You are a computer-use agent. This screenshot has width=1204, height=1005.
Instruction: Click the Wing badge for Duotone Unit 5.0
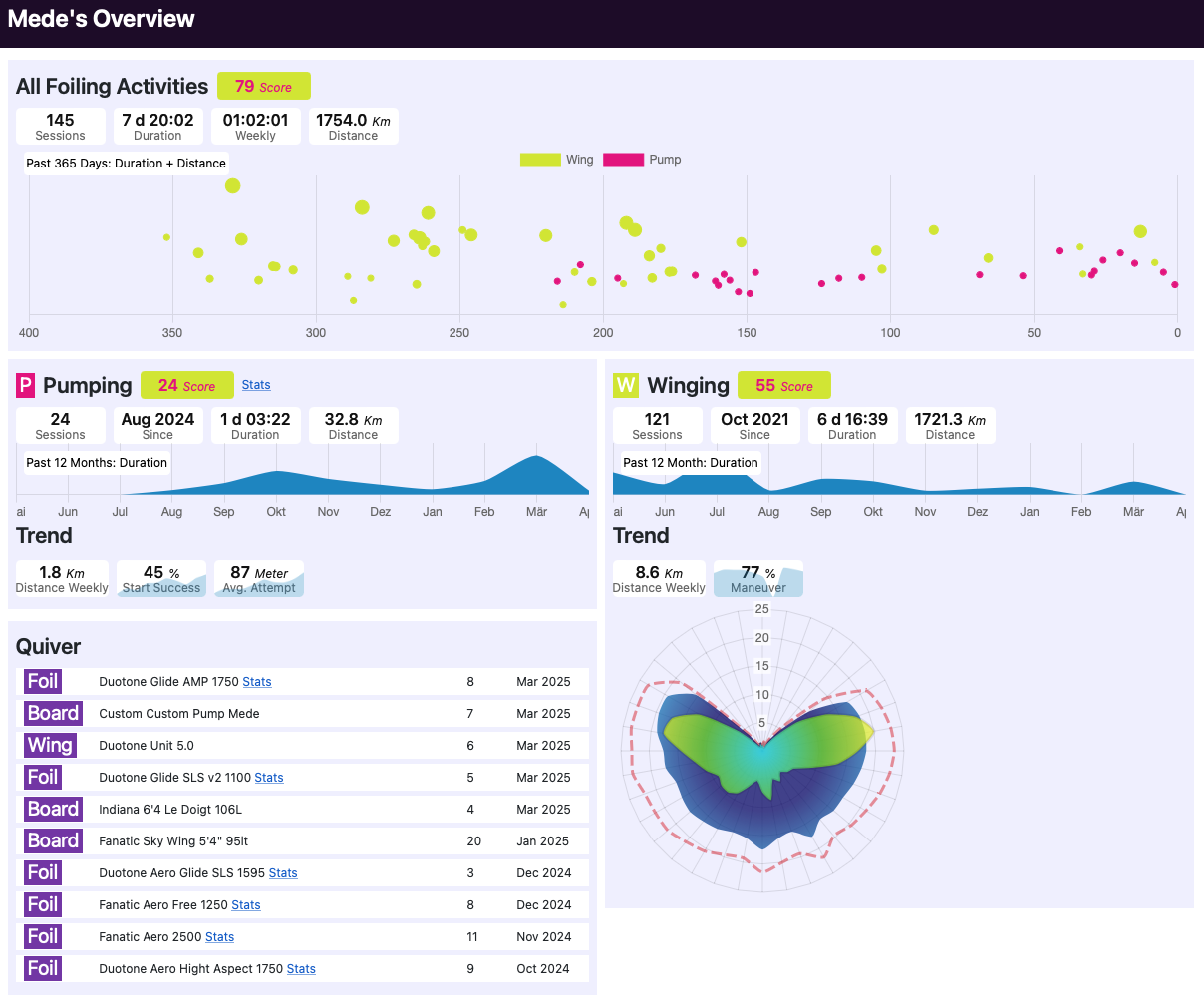point(50,746)
